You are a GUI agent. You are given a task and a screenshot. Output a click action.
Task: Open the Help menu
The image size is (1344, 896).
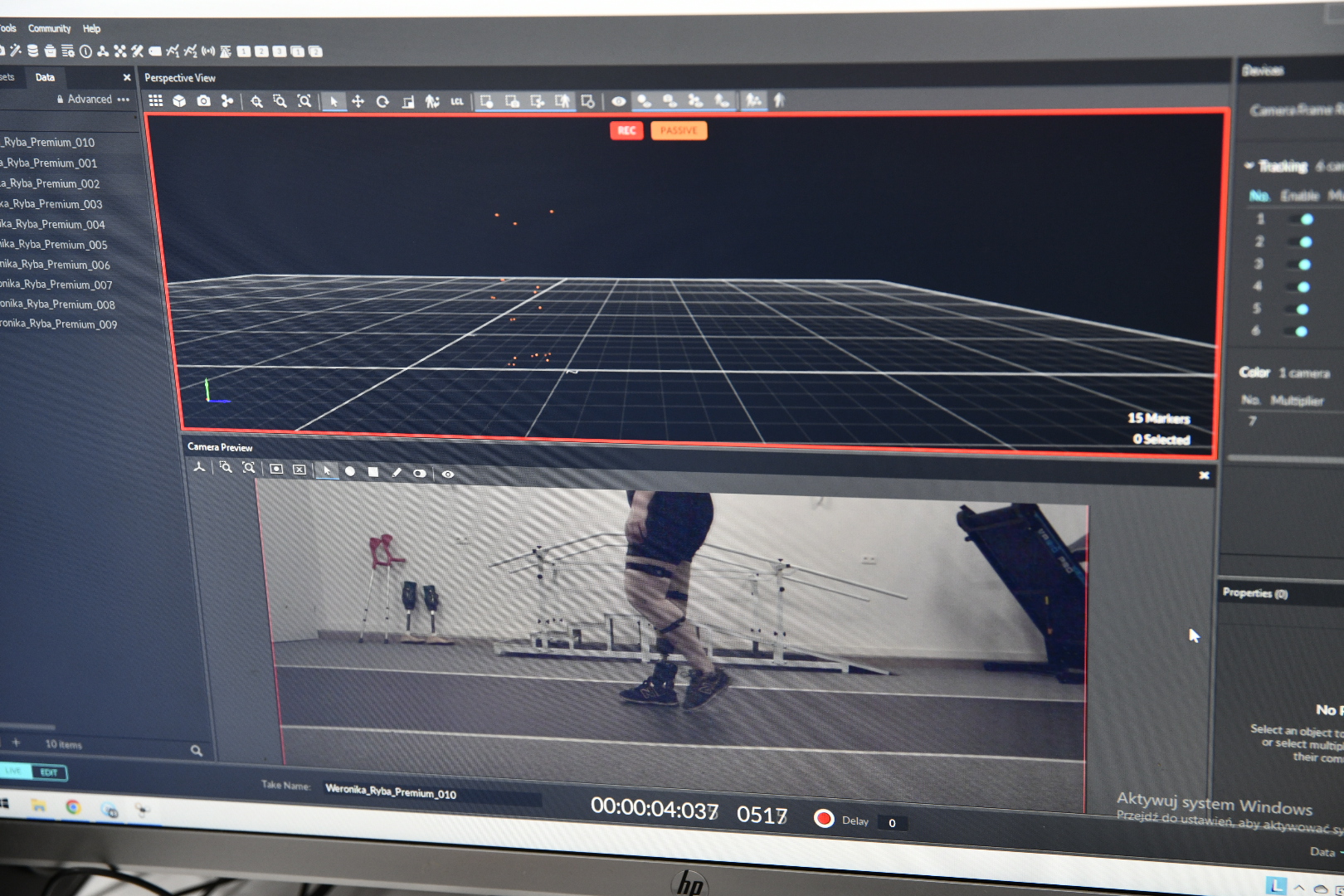(91, 28)
